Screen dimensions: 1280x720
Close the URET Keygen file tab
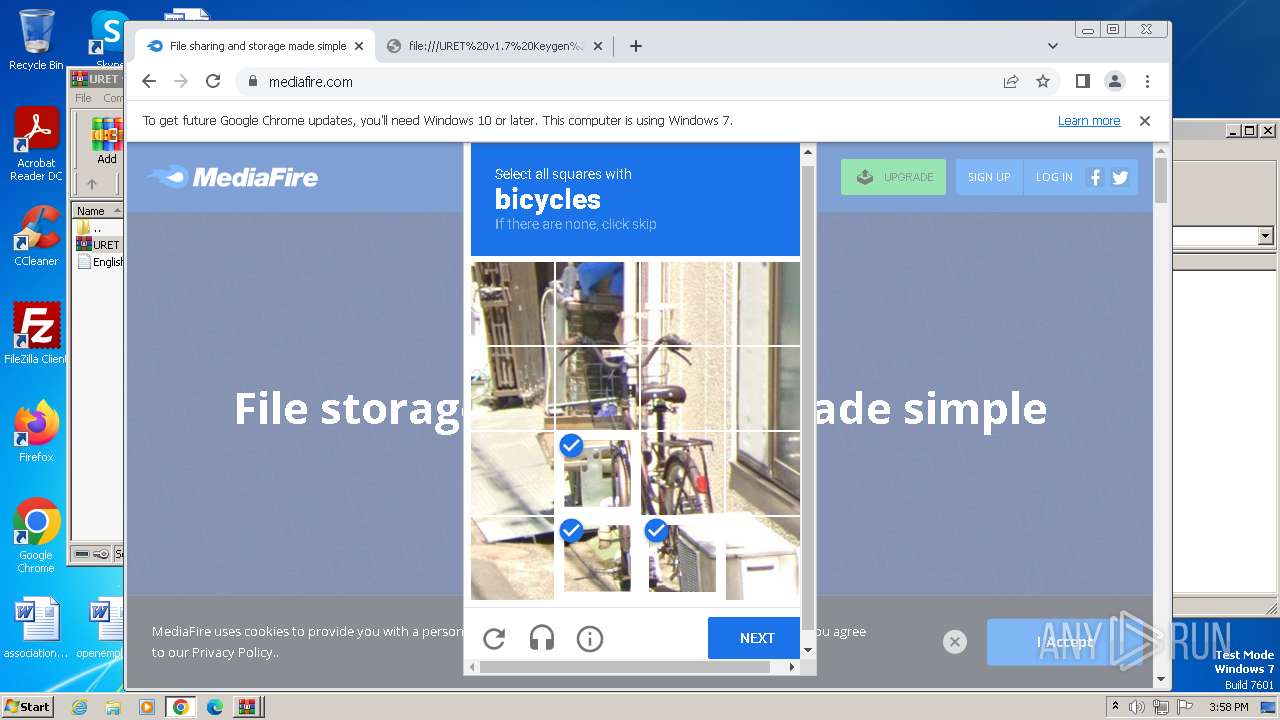click(598, 46)
